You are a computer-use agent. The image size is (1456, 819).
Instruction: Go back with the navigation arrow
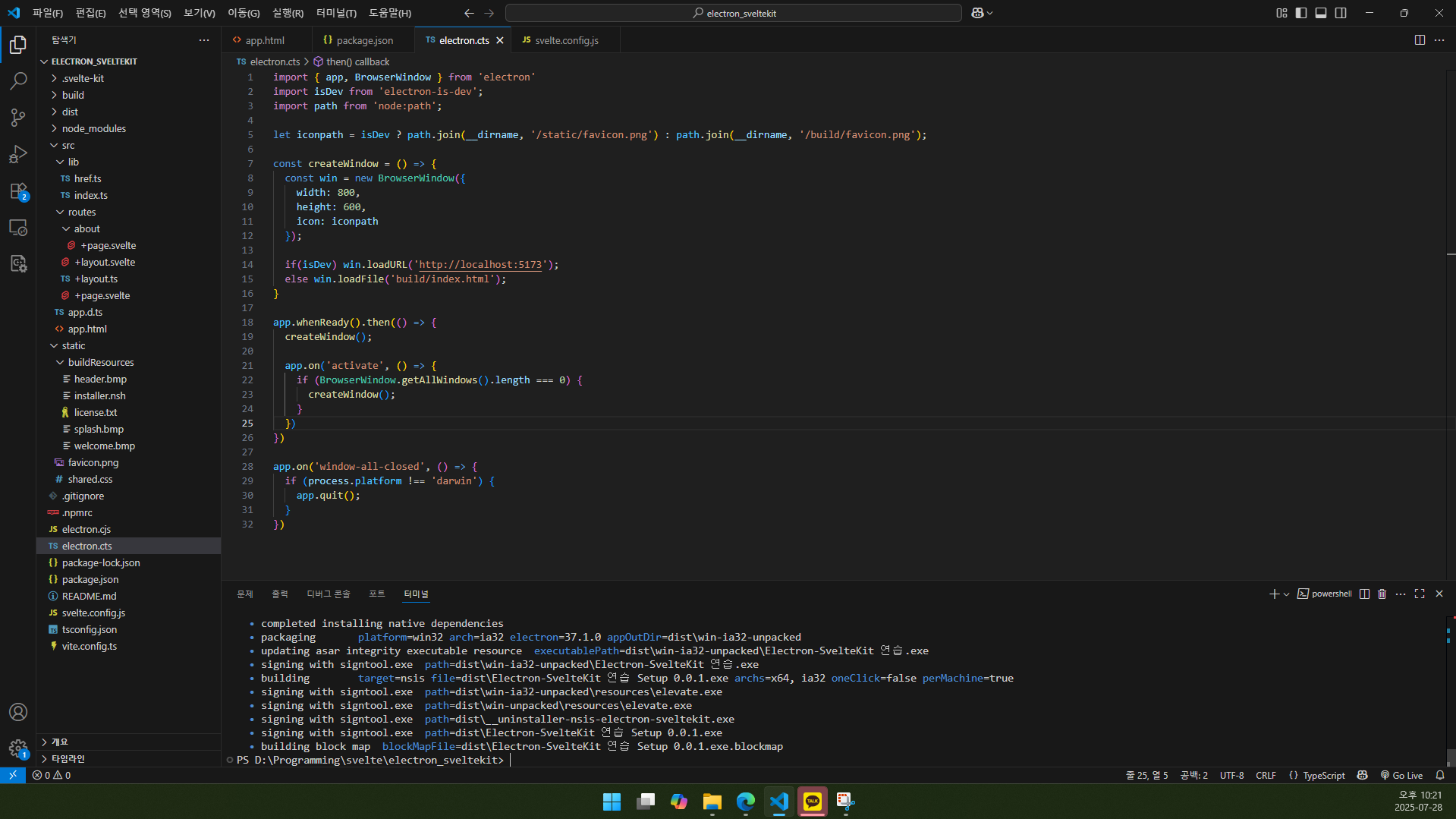pyautogui.click(x=469, y=13)
